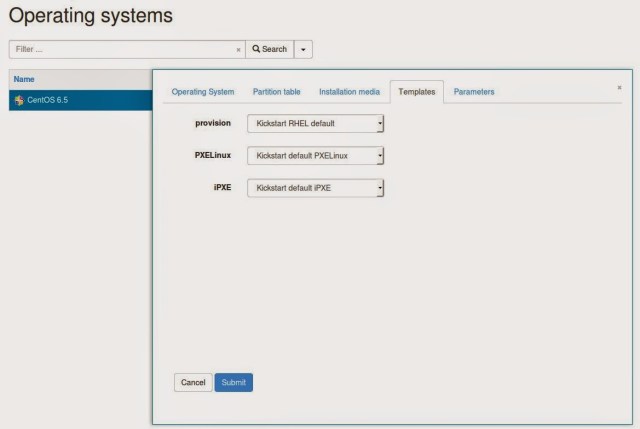This screenshot has height=429, width=640.
Task: Click the Operating systems page heading
Action: pyautogui.click(x=90, y=16)
